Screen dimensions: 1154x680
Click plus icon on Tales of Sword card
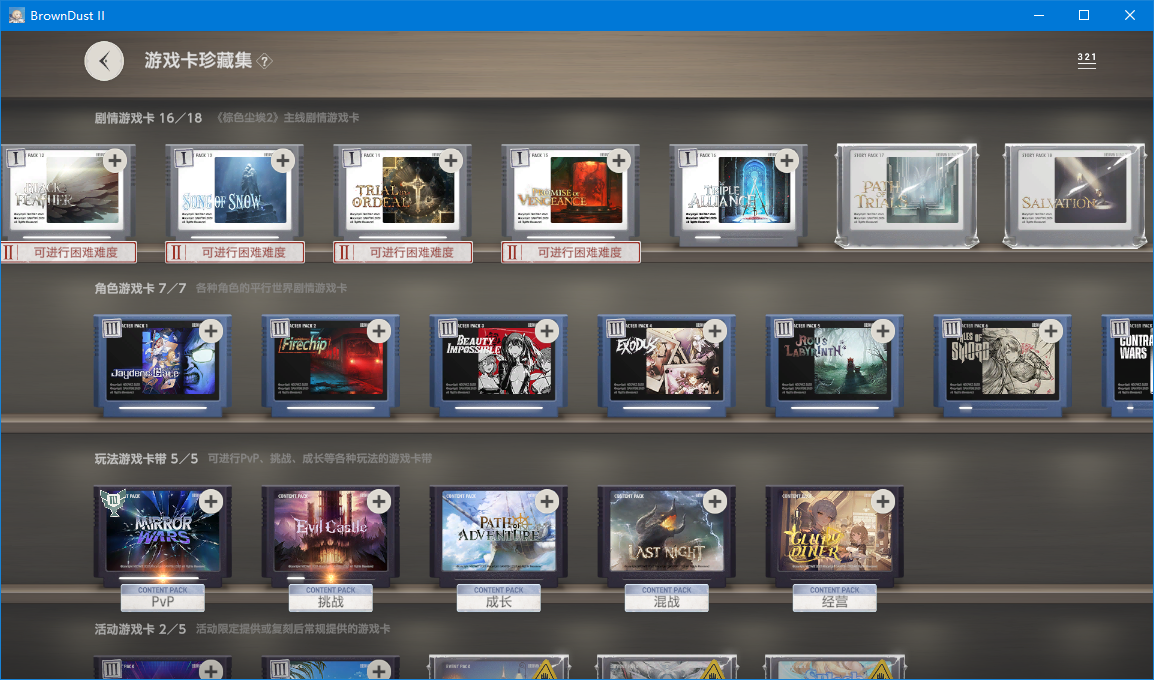[1051, 331]
